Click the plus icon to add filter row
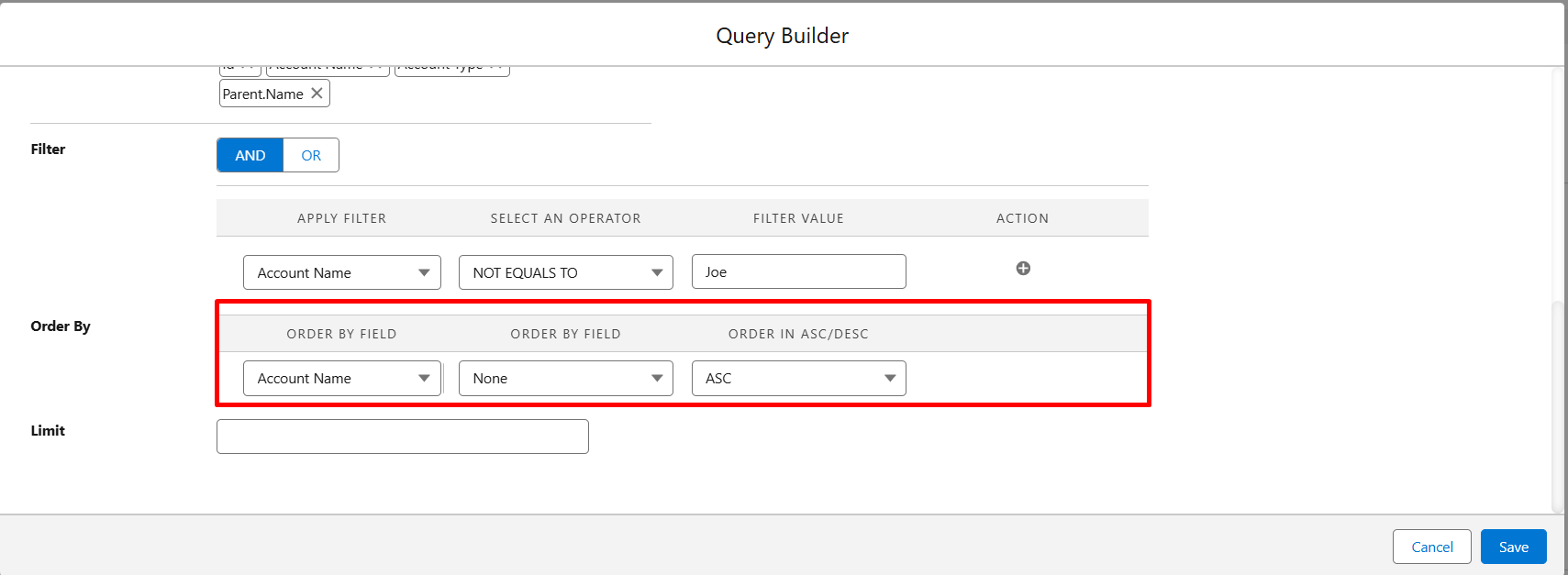The image size is (1568, 575). [x=1023, y=269]
